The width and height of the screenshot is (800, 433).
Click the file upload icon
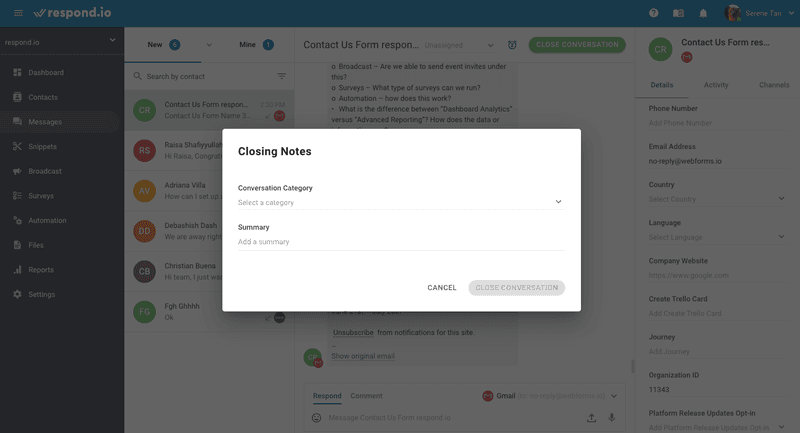click(591, 418)
